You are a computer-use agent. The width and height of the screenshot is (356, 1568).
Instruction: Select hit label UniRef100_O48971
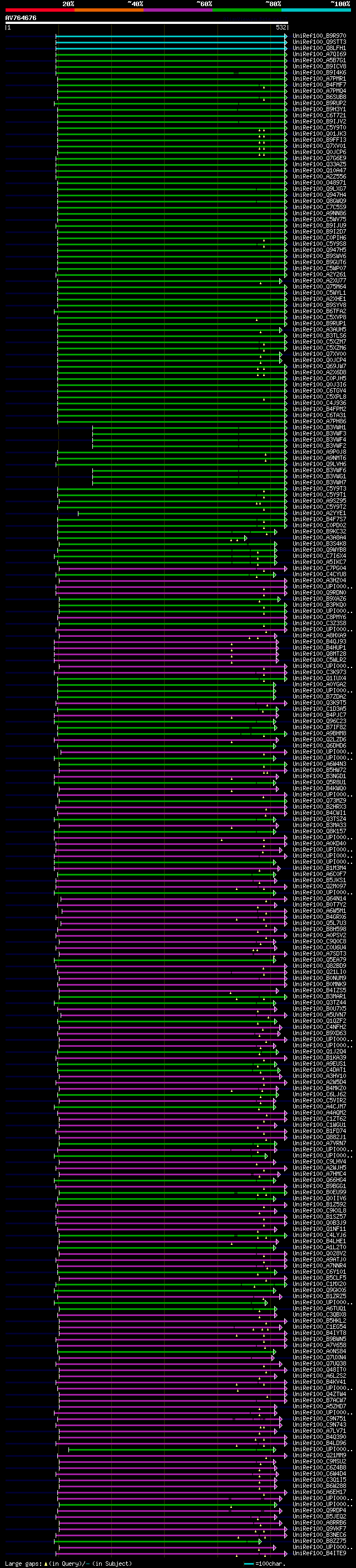pos(319,182)
